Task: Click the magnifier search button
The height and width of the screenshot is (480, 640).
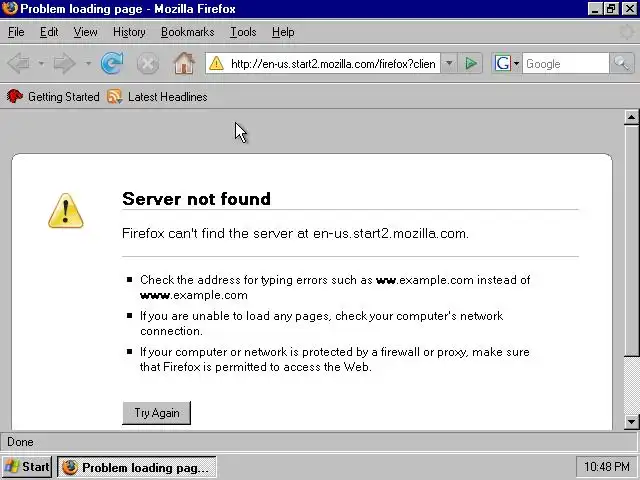Action: coord(622,63)
